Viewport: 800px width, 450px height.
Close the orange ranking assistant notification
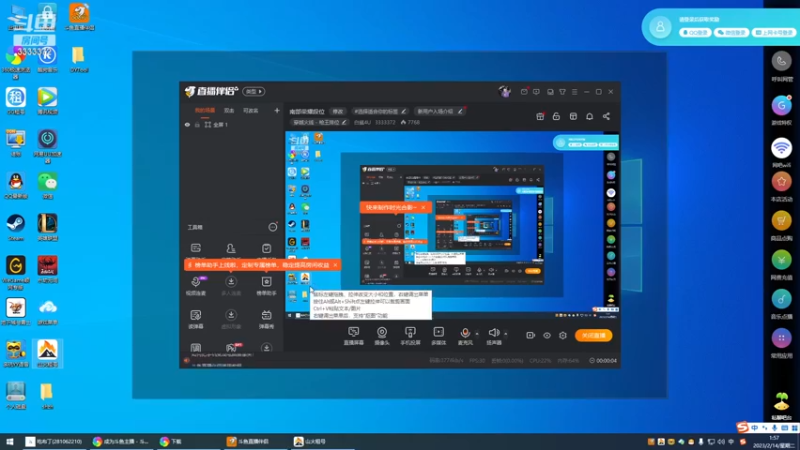[335, 265]
